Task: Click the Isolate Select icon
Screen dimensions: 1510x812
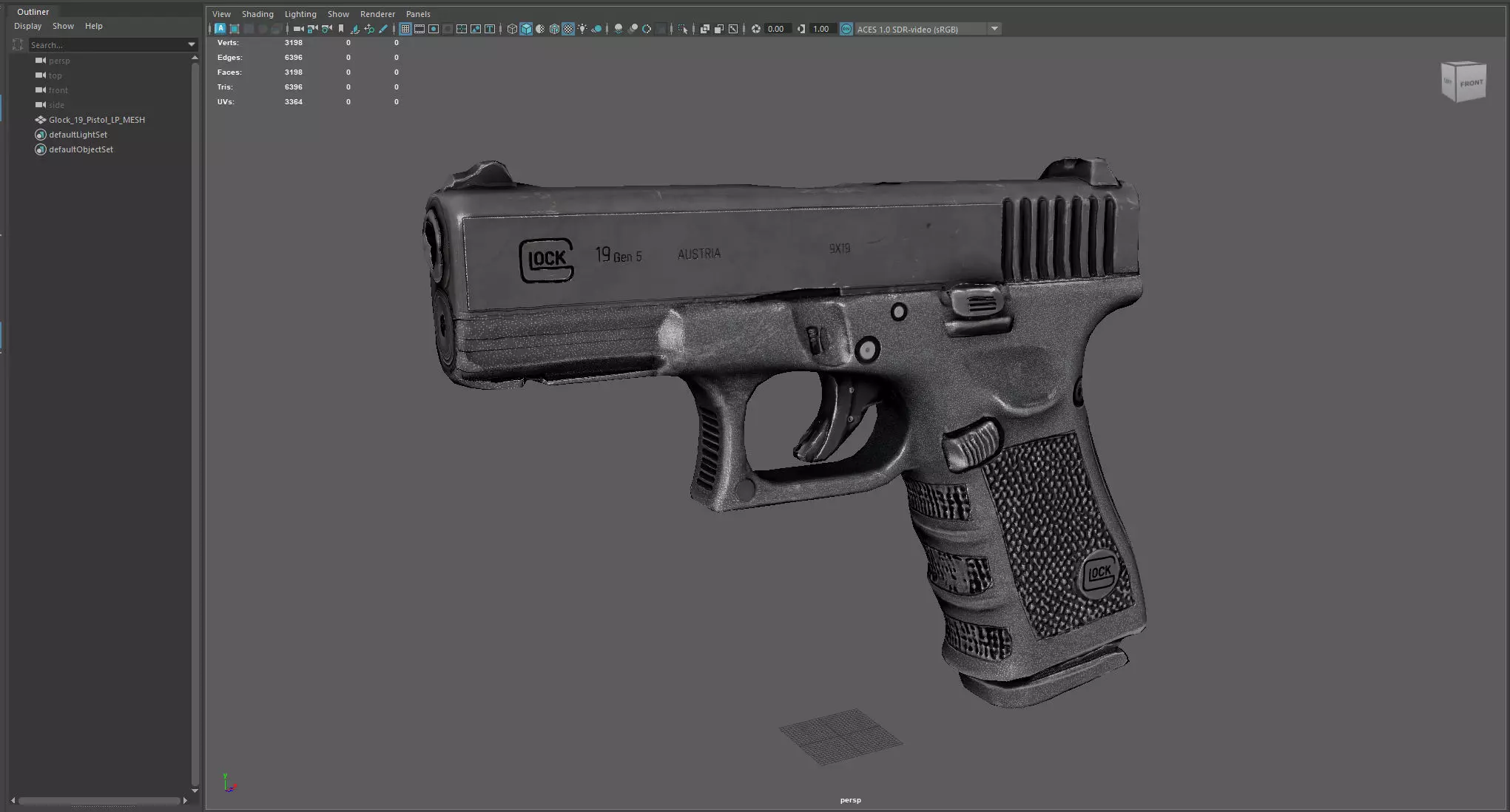Action: point(682,29)
